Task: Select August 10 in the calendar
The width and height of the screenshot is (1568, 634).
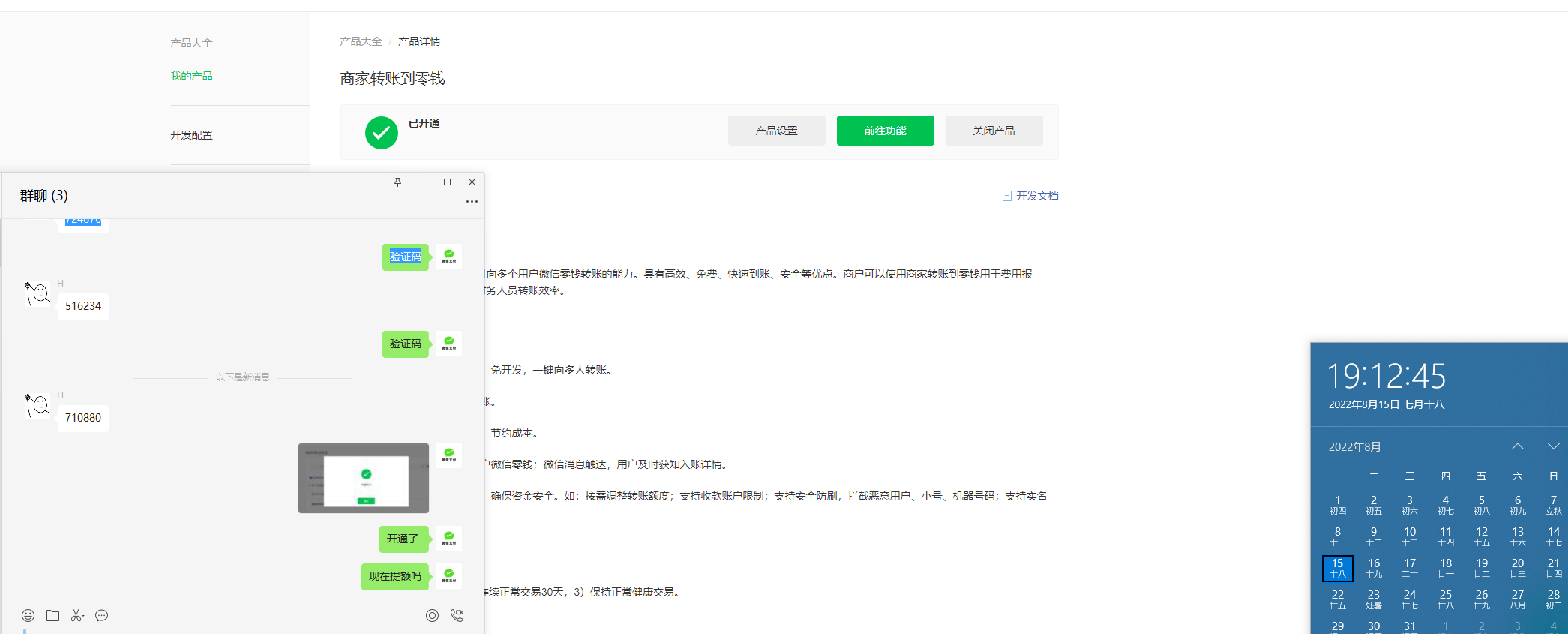Action: click(1409, 536)
